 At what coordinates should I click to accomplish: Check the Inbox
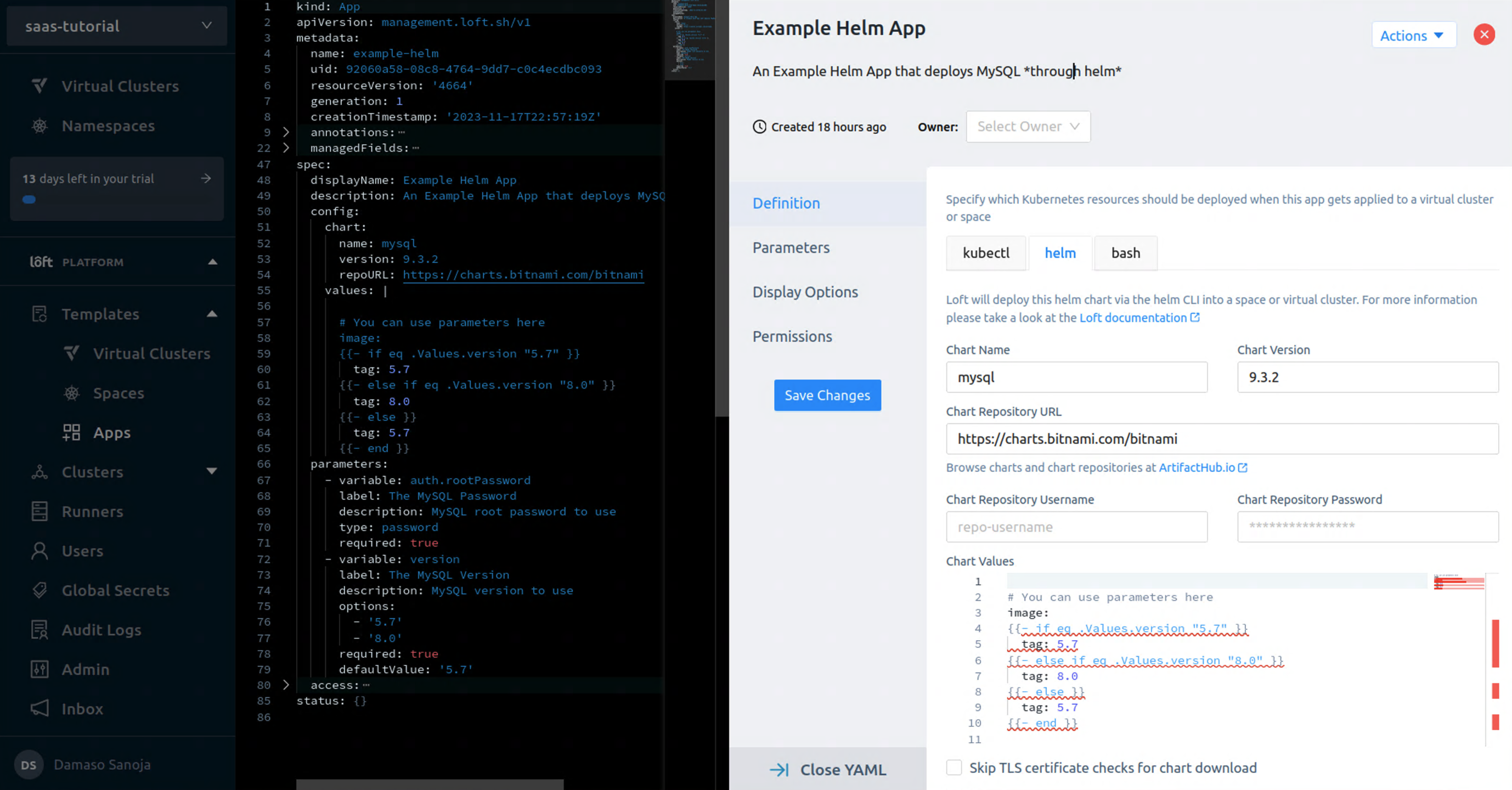click(82, 708)
